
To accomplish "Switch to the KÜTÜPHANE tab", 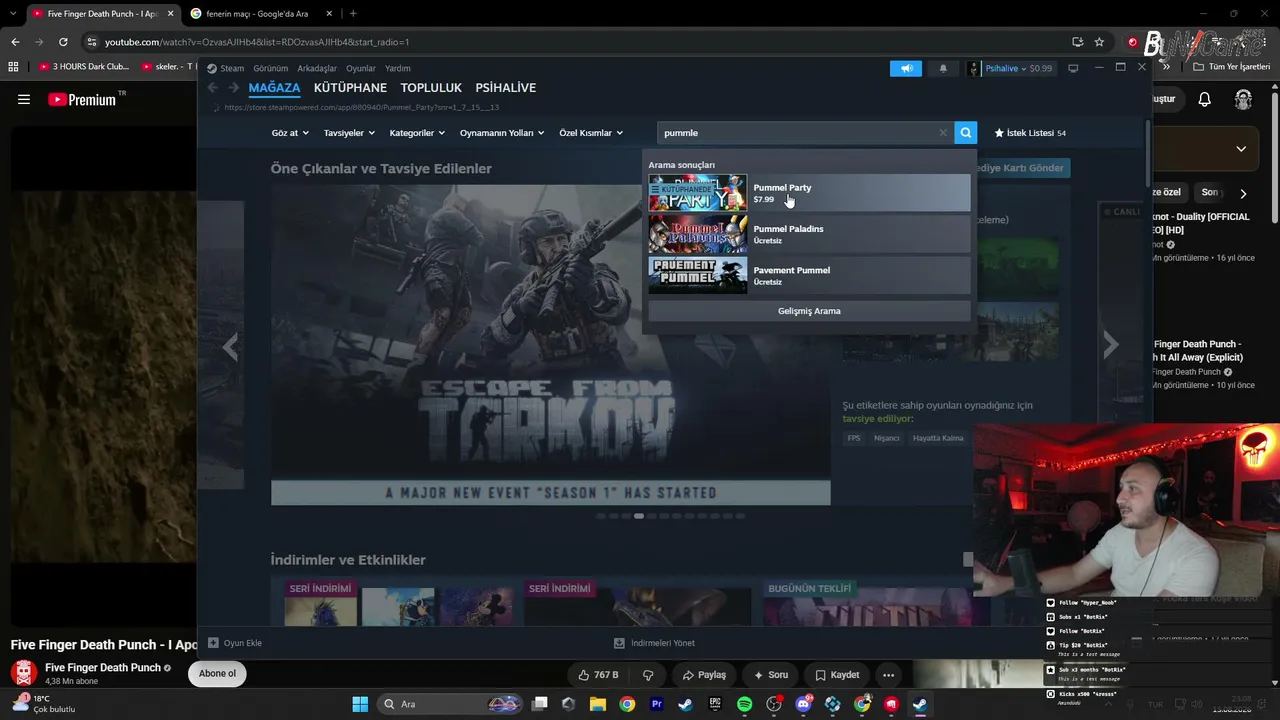I will [x=350, y=88].
